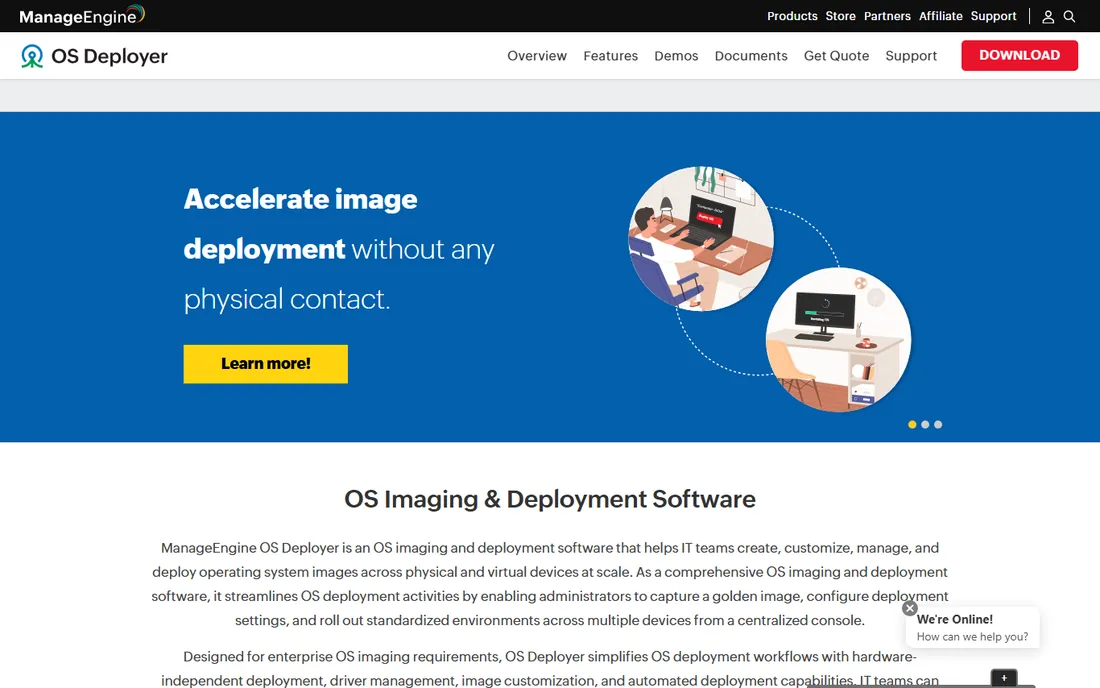The image size is (1100, 688).
Task: Open Support in the product navigation
Action: pos(911,55)
